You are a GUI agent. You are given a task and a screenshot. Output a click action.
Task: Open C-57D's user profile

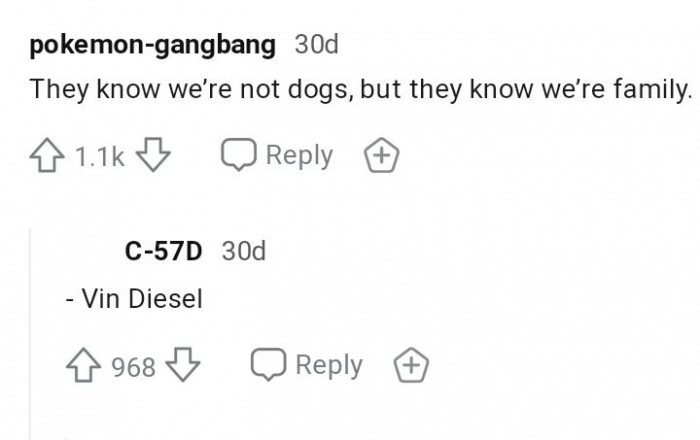click(163, 251)
